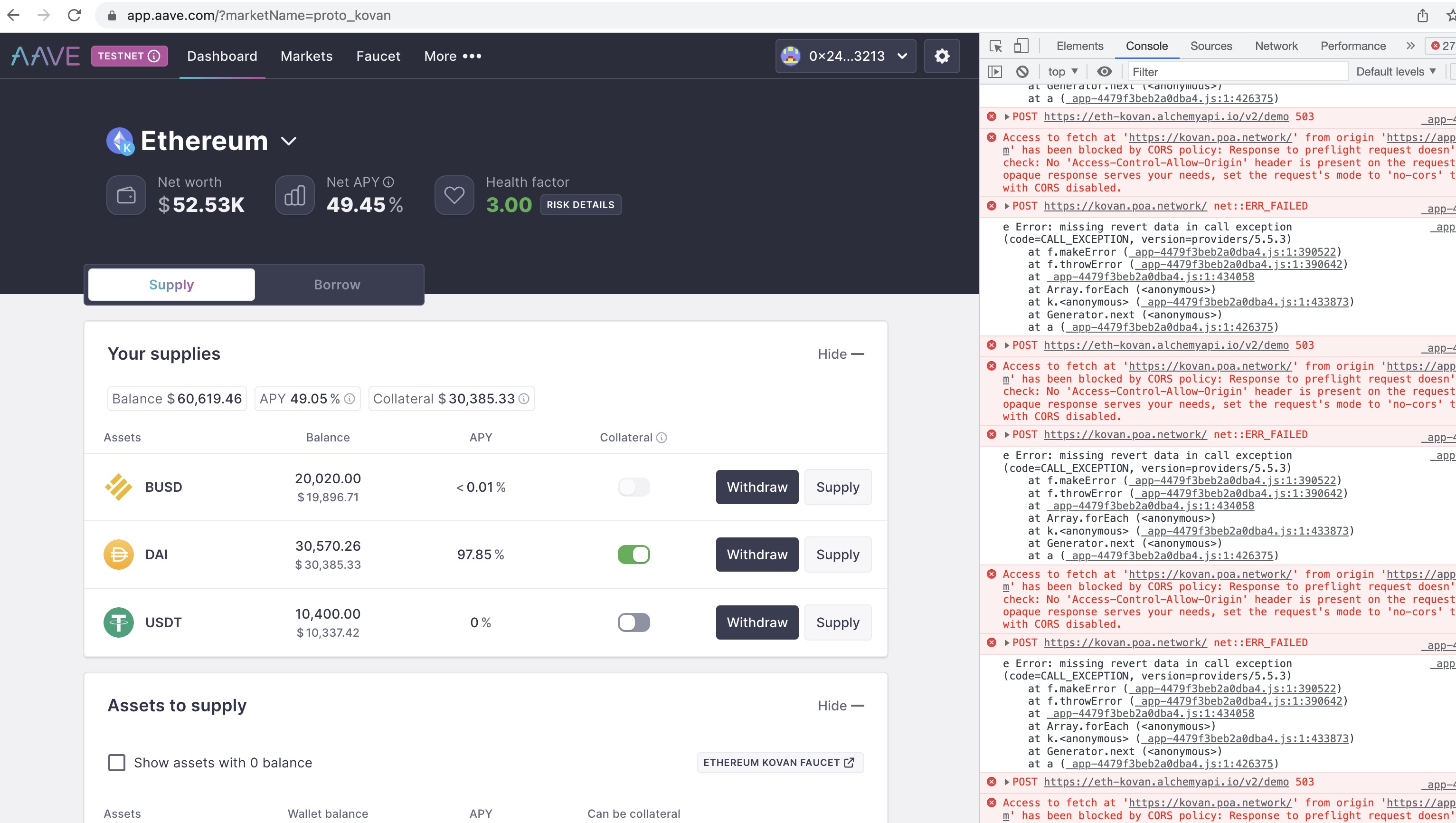Click the live expression eye icon in Console
Screen dimensions: 1456x823
[1104, 71]
